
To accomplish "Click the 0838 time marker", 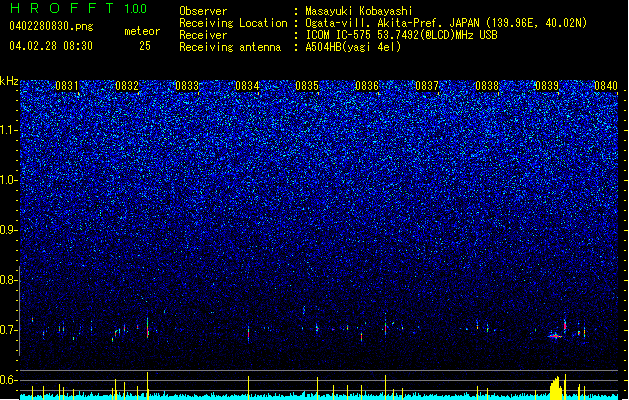I will (487, 86).
